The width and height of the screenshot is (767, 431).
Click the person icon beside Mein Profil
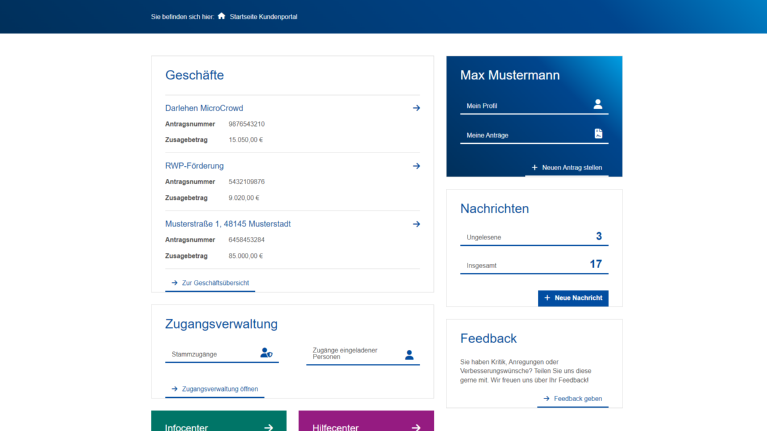(x=598, y=104)
